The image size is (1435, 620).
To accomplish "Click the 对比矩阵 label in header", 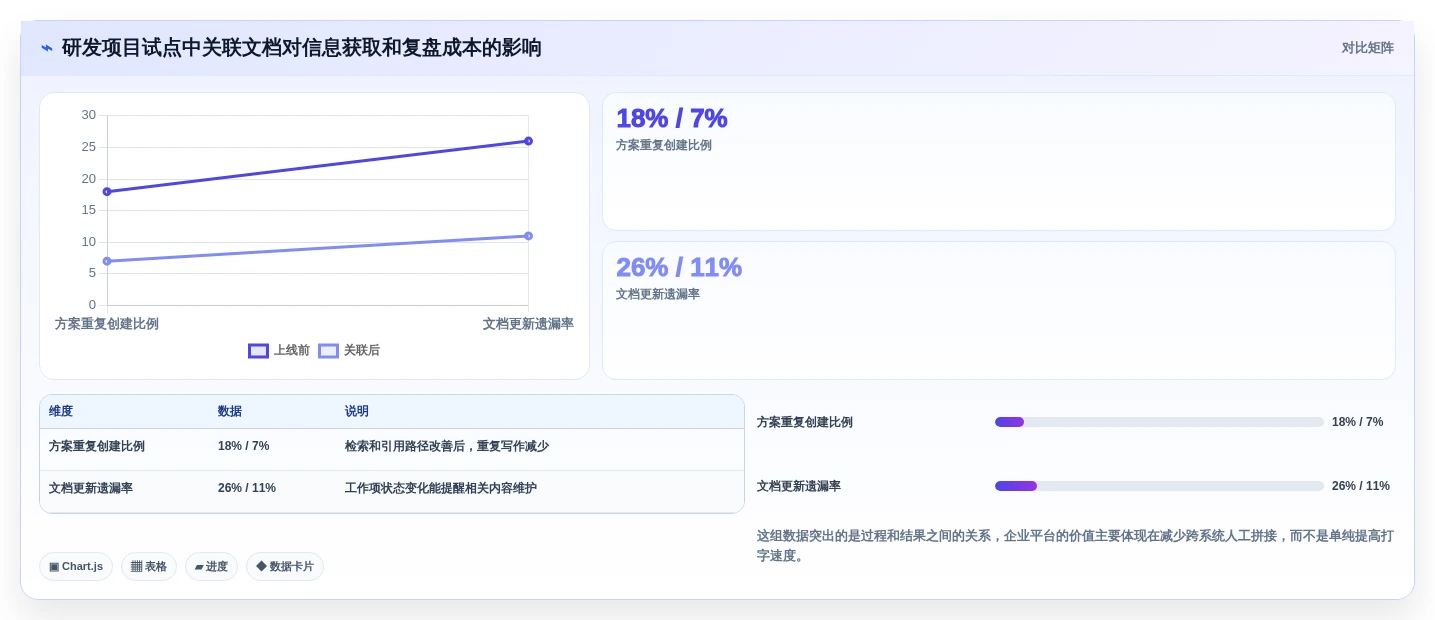I will click(x=1367, y=48).
